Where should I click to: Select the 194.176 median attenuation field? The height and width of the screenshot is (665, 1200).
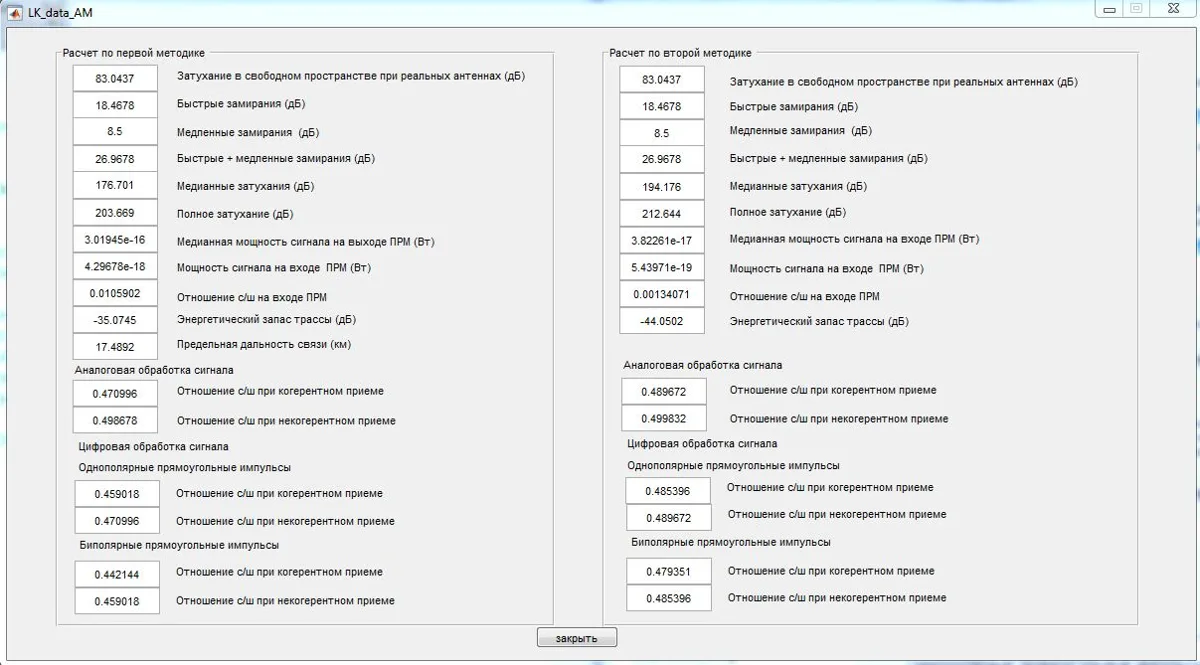pos(662,187)
